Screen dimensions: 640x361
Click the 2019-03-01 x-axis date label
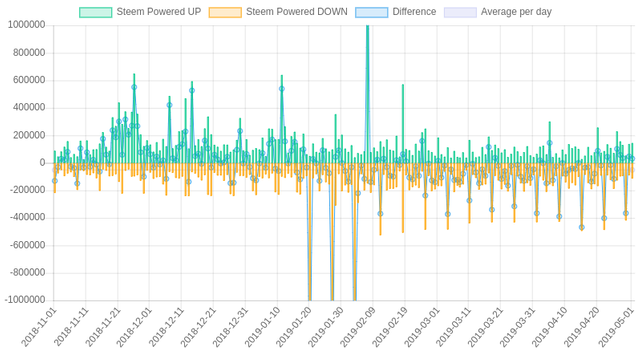(x=421, y=327)
